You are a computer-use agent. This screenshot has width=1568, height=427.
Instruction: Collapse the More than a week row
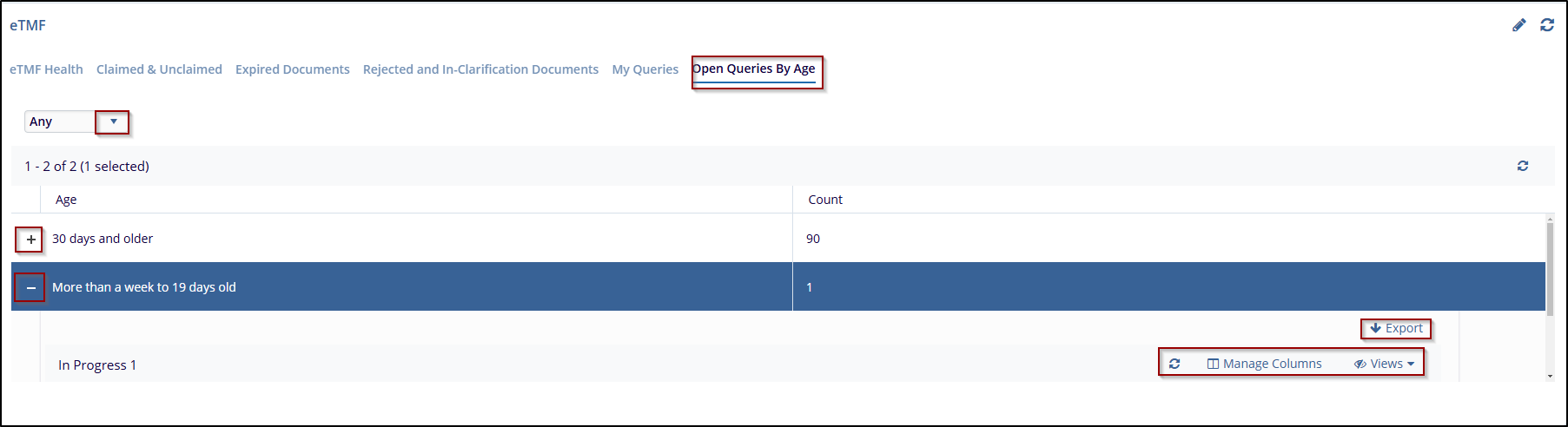pyautogui.click(x=30, y=287)
